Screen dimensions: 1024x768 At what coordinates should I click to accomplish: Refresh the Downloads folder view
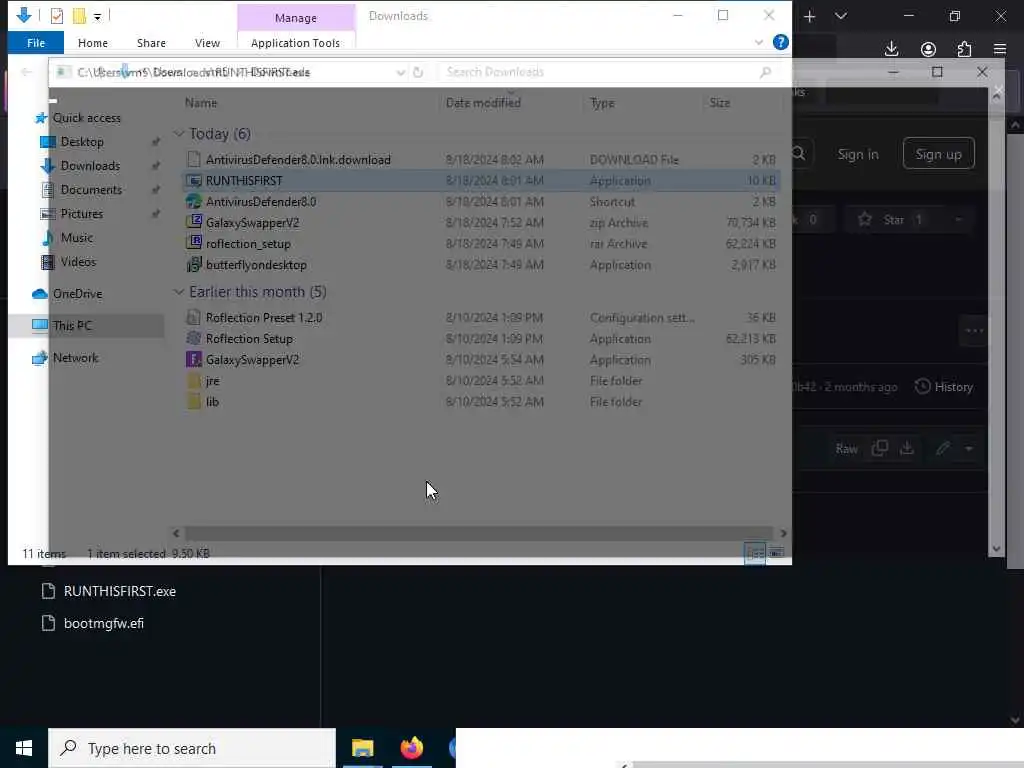tap(419, 72)
